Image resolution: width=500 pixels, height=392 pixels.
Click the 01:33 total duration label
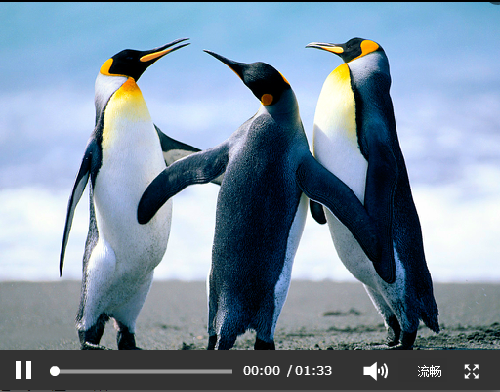pos(313,371)
